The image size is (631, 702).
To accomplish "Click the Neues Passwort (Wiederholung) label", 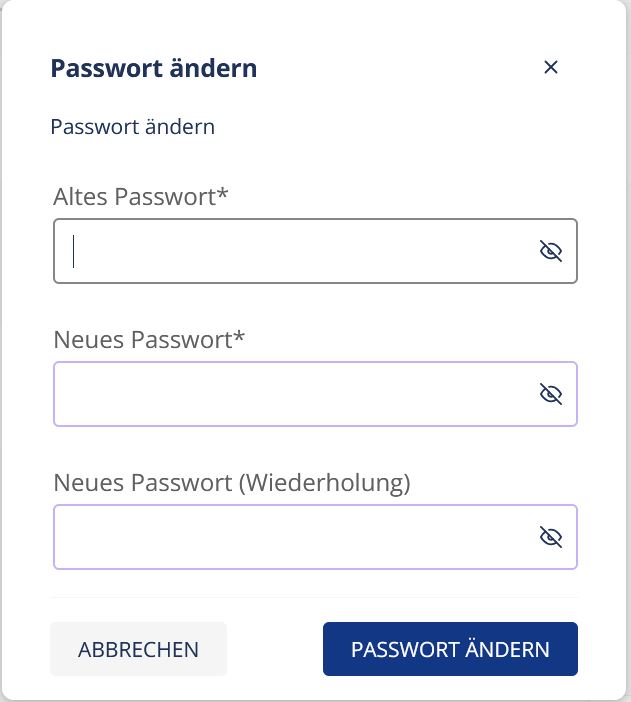I will pos(232,483).
